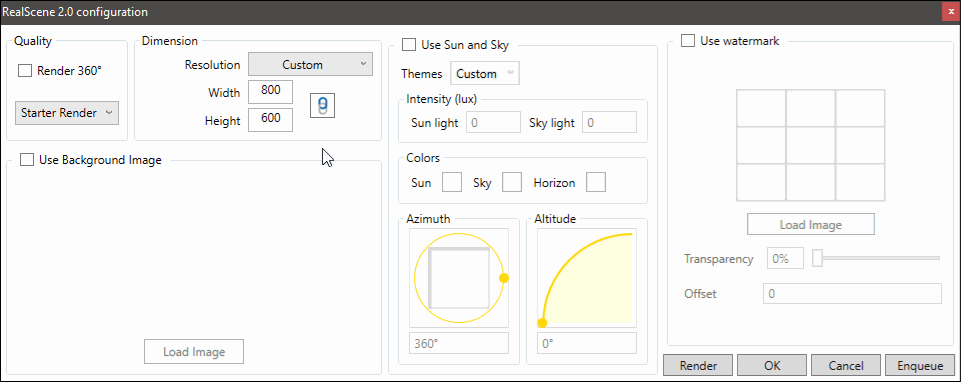Tick the Use Sun and Sky checkbox
This screenshot has height=382, width=961.
(409, 44)
